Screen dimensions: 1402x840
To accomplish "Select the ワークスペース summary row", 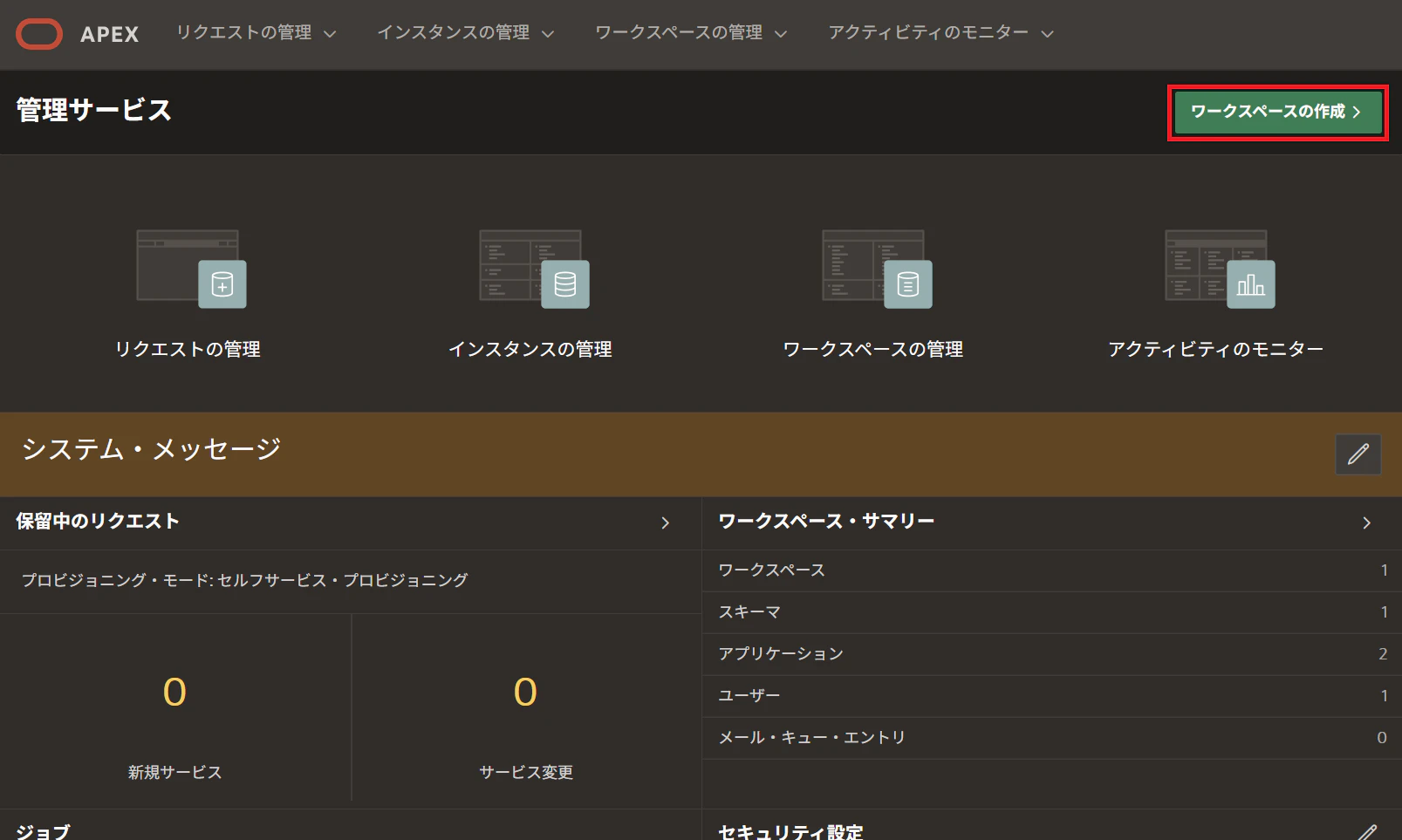I will [1052, 570].
